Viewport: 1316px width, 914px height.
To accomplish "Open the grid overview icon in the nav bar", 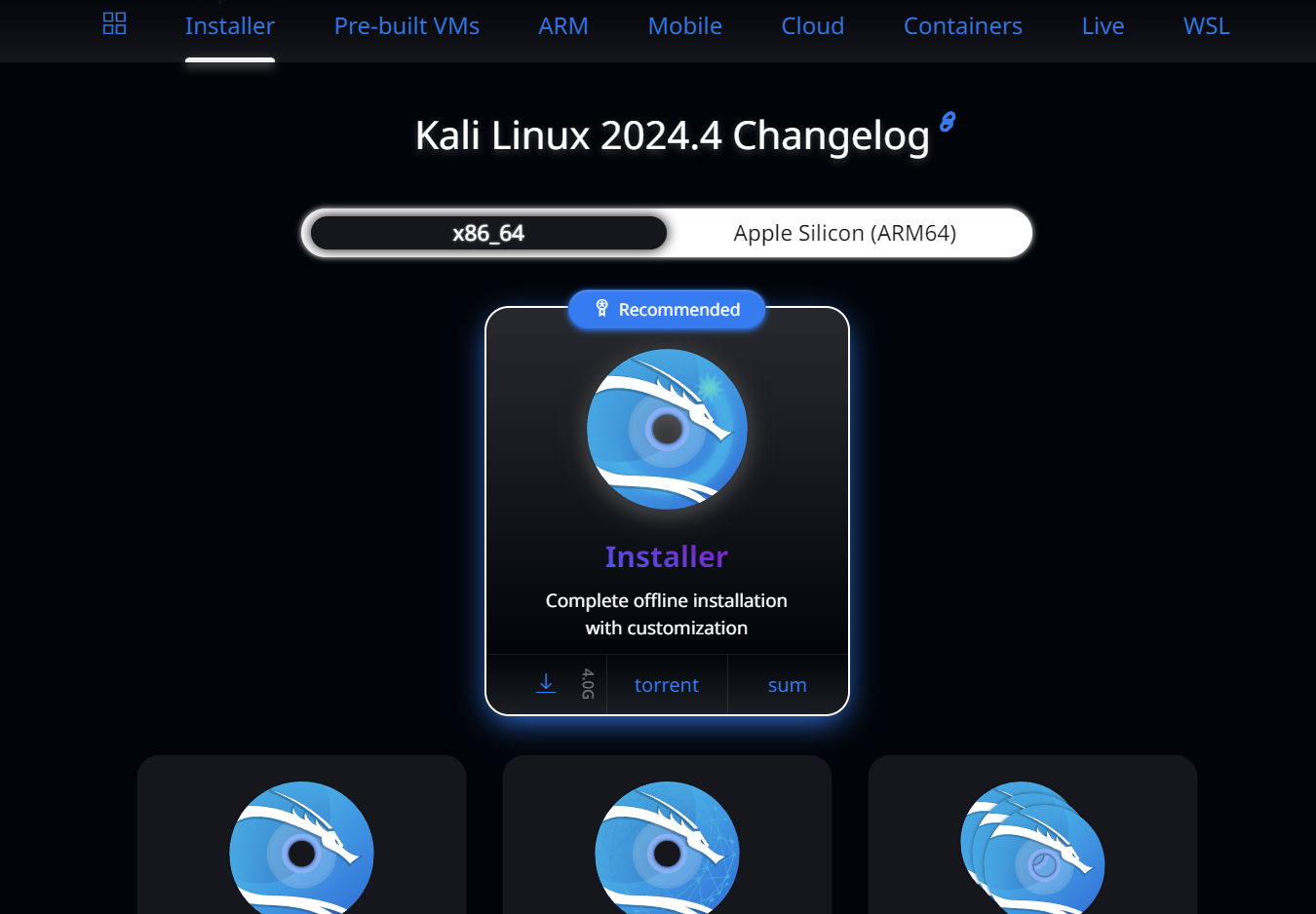I will coord(114,23).
